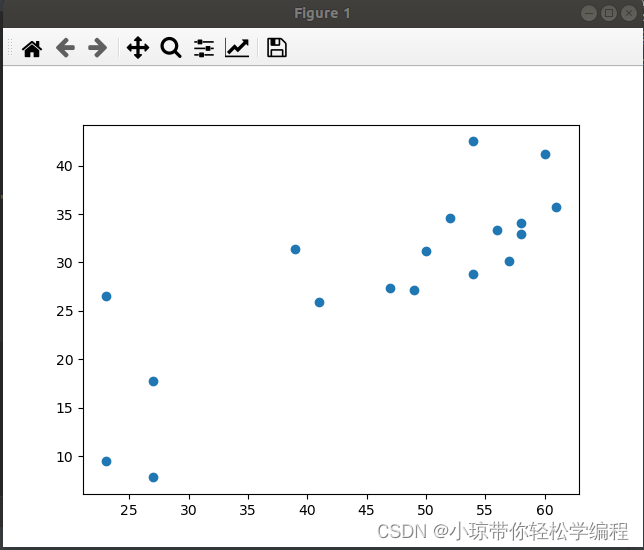Save the figure to file

tap(277, 48)
